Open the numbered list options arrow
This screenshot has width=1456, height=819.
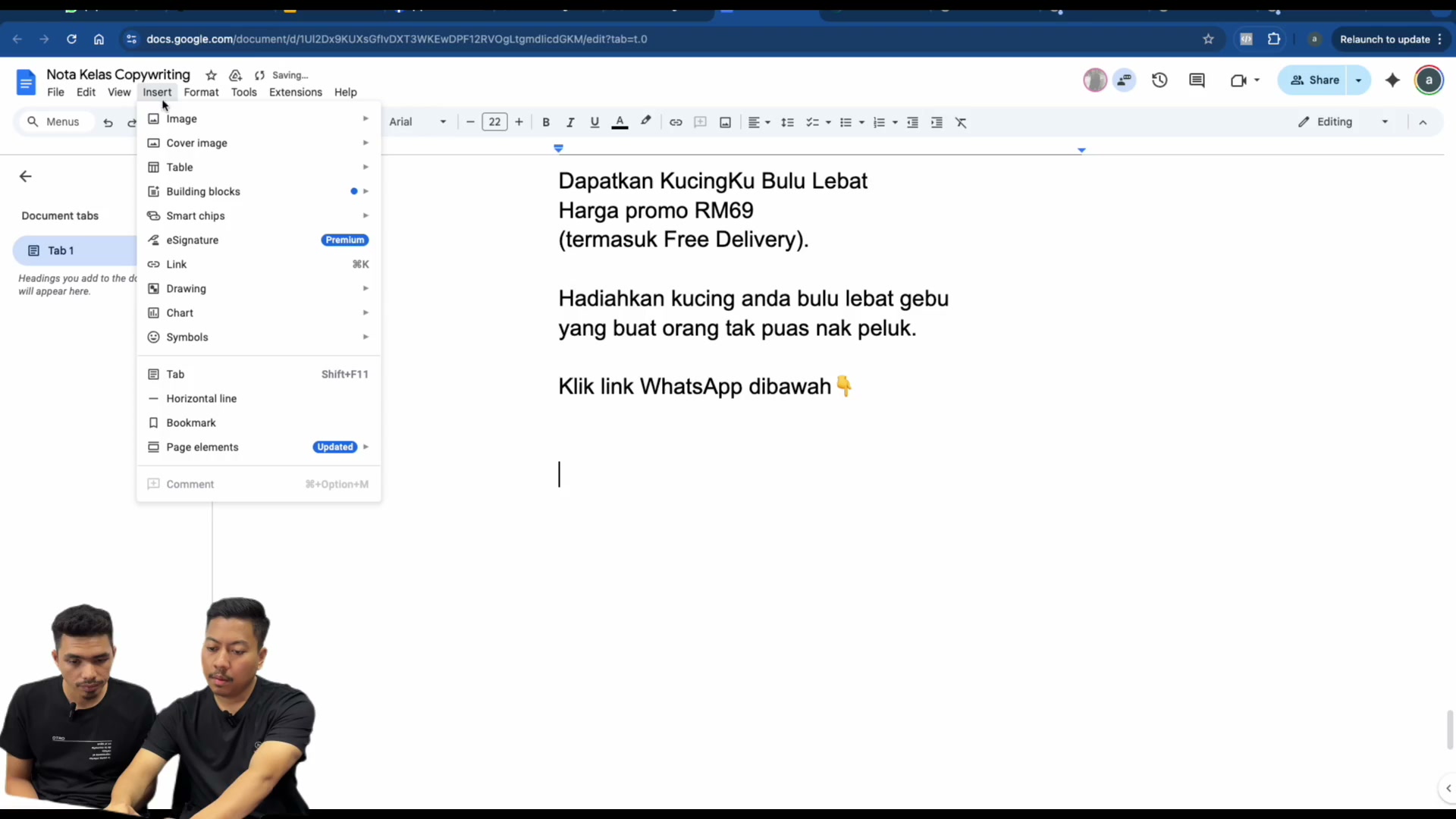point(895,122)
